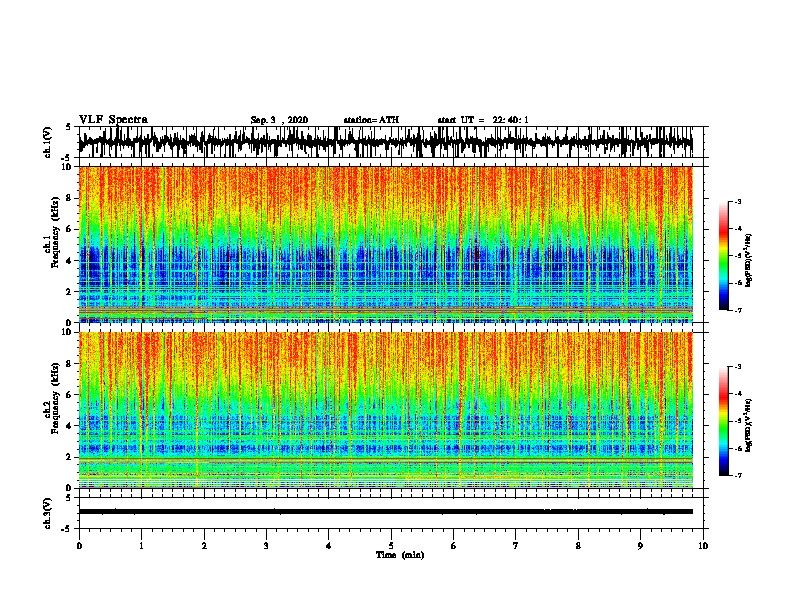Viewport: 792px width, 612px height.
Task: Click time axis tick label "3"
Action: (266, 546)
